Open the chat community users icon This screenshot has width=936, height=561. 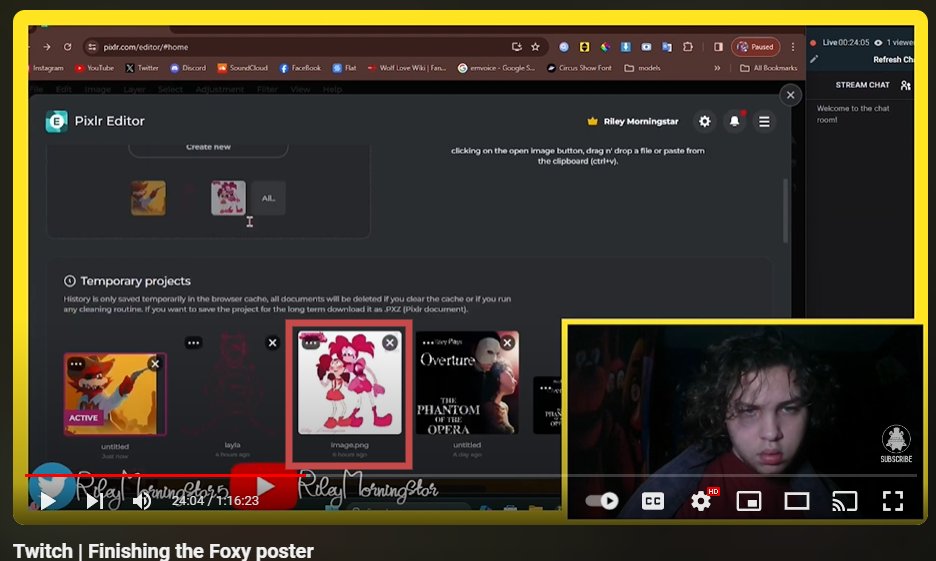(x=905, y=85)
